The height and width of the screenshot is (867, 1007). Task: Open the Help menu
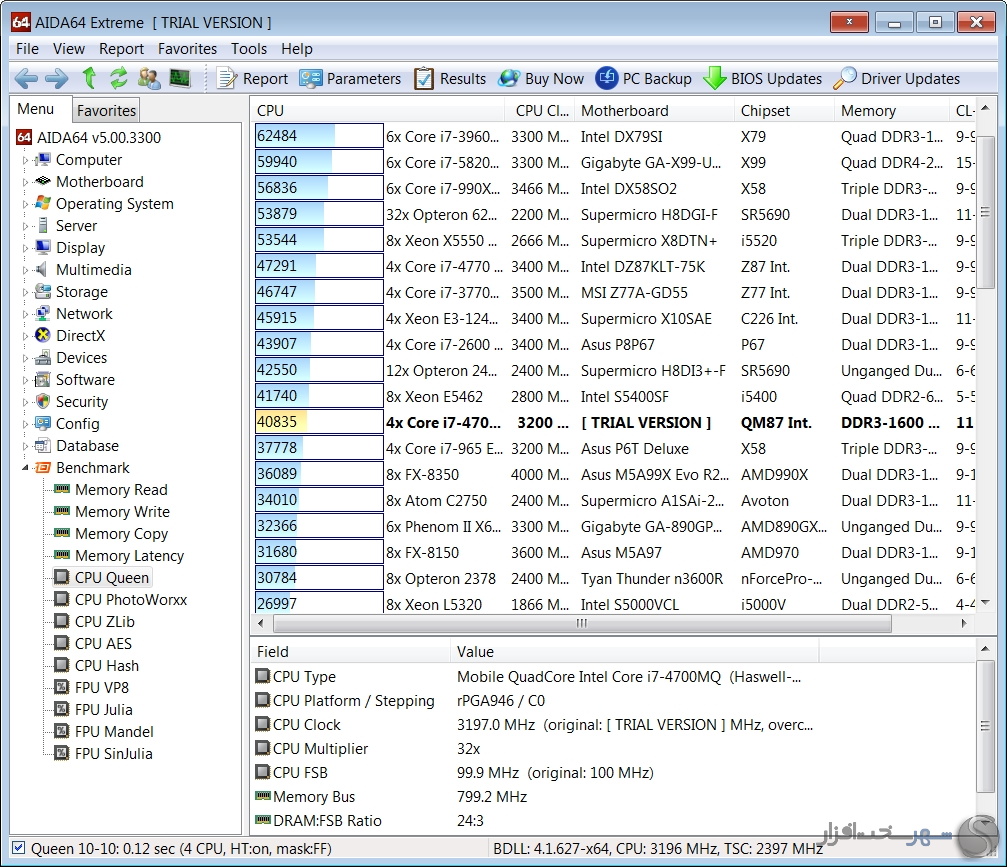297,49
